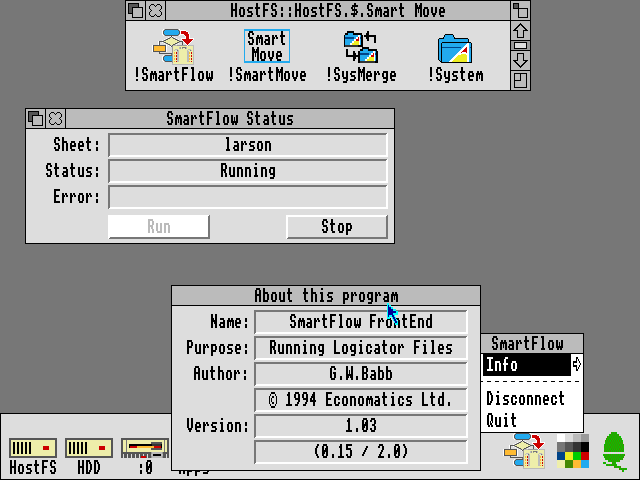Close the SmartFlow Status window
Viewport: 640px width, 480px height.
click(56, 119)
